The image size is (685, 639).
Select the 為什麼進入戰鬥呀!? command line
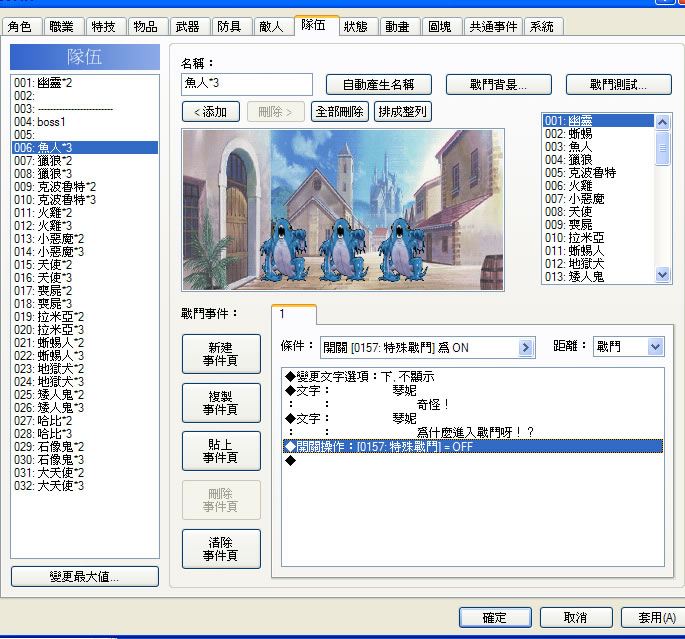473,432
